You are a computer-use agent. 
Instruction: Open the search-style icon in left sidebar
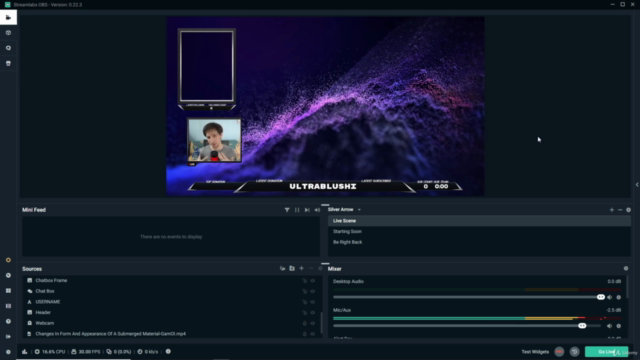(8, 48)
